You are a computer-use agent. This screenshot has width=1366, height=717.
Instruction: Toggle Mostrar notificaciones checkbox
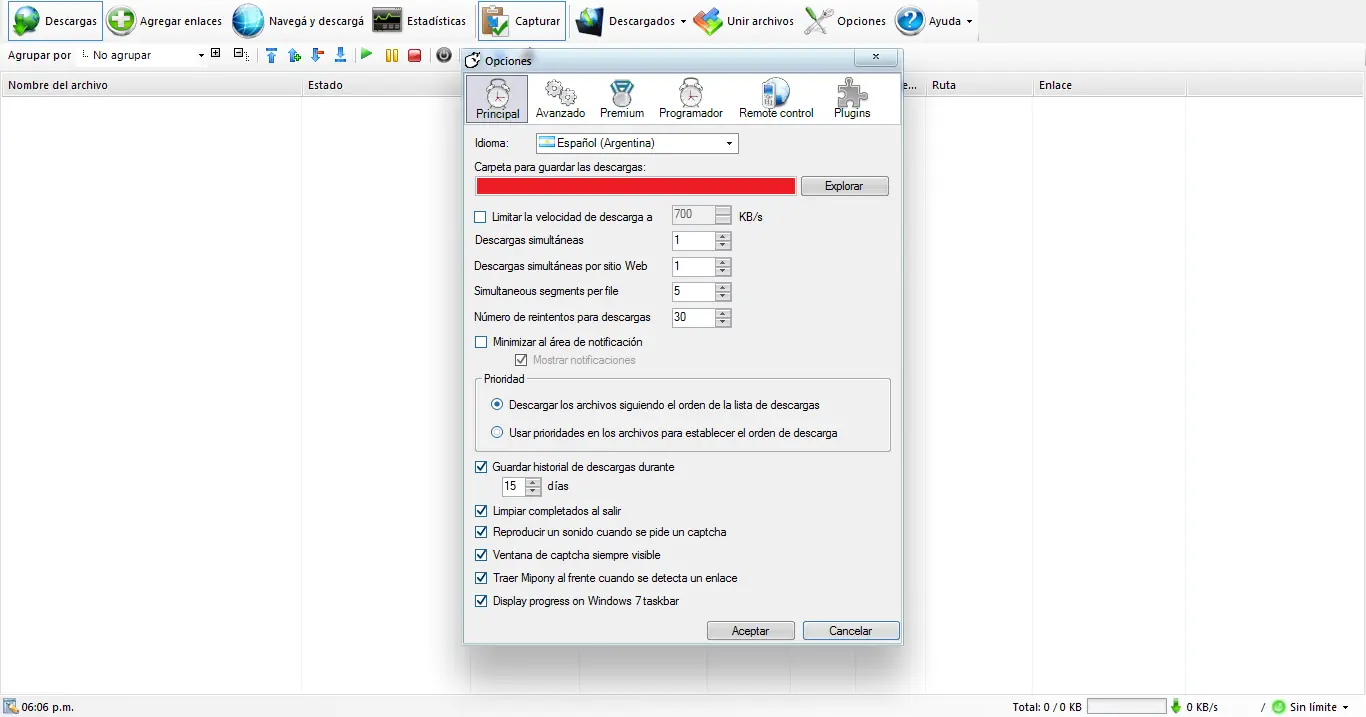click(521, 360)
